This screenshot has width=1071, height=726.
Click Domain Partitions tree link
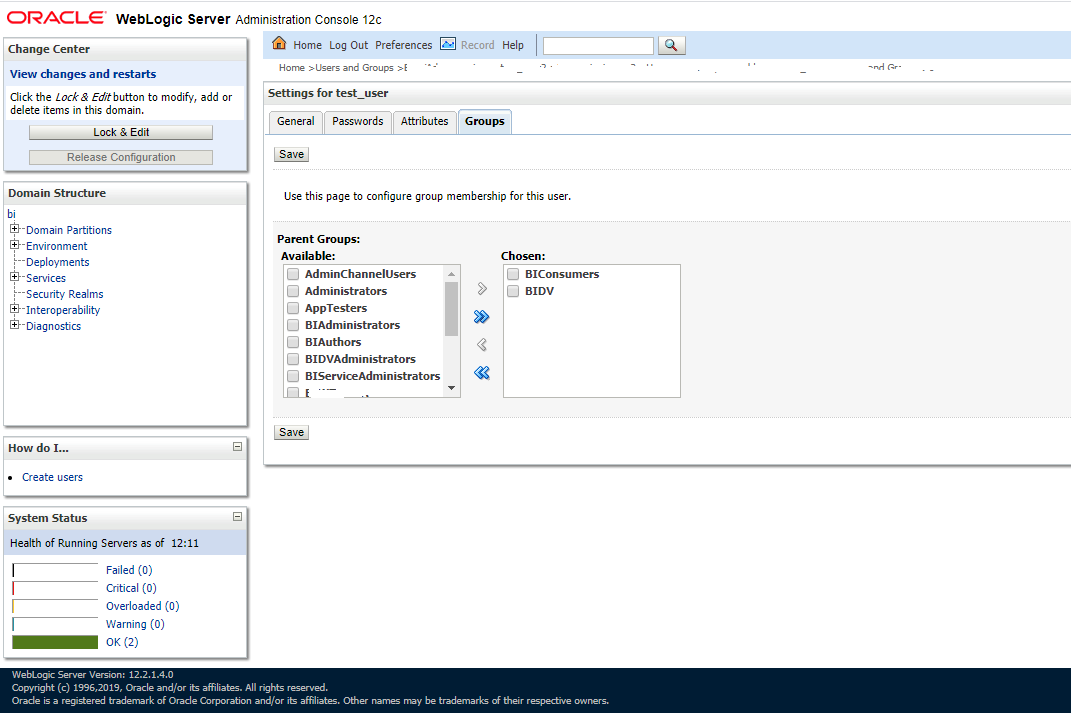pos(69,230)
